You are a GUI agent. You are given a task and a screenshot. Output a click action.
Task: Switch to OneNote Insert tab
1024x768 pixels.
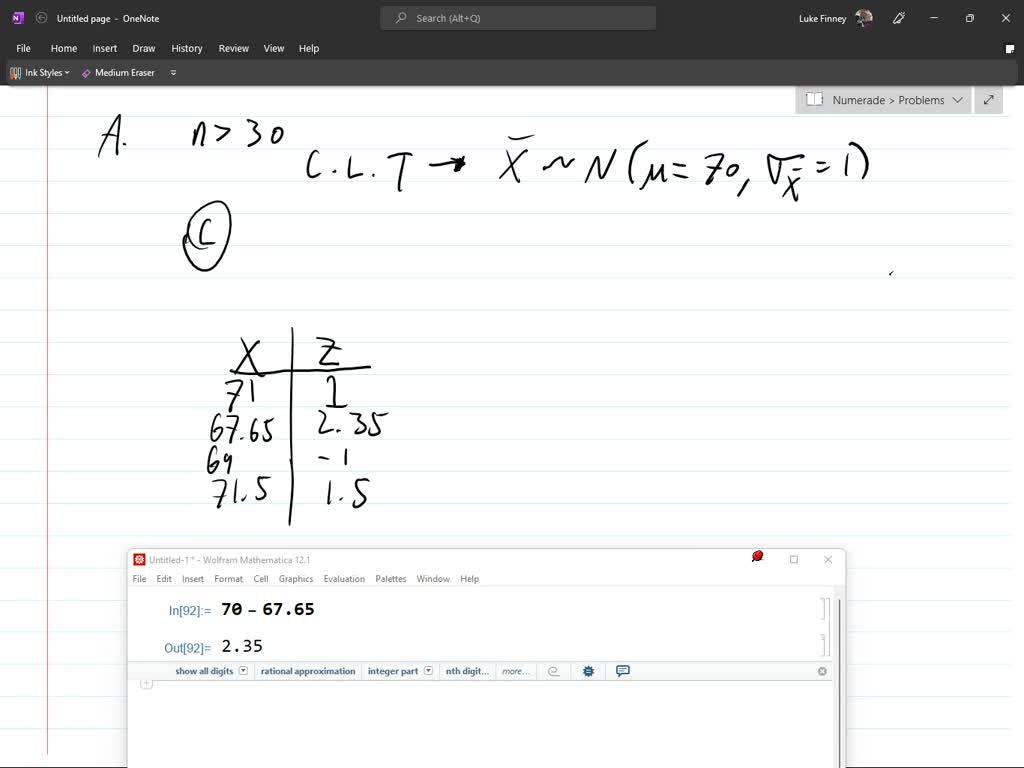pyautogui.click(x=104, y=48)
